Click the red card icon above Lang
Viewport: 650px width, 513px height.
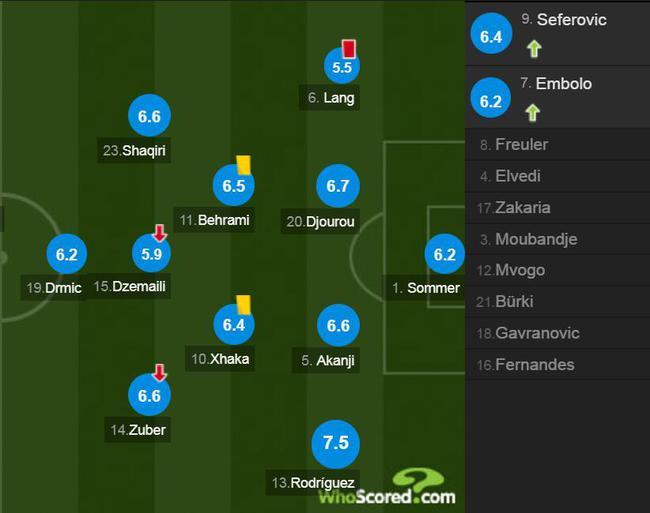[349, 49]
